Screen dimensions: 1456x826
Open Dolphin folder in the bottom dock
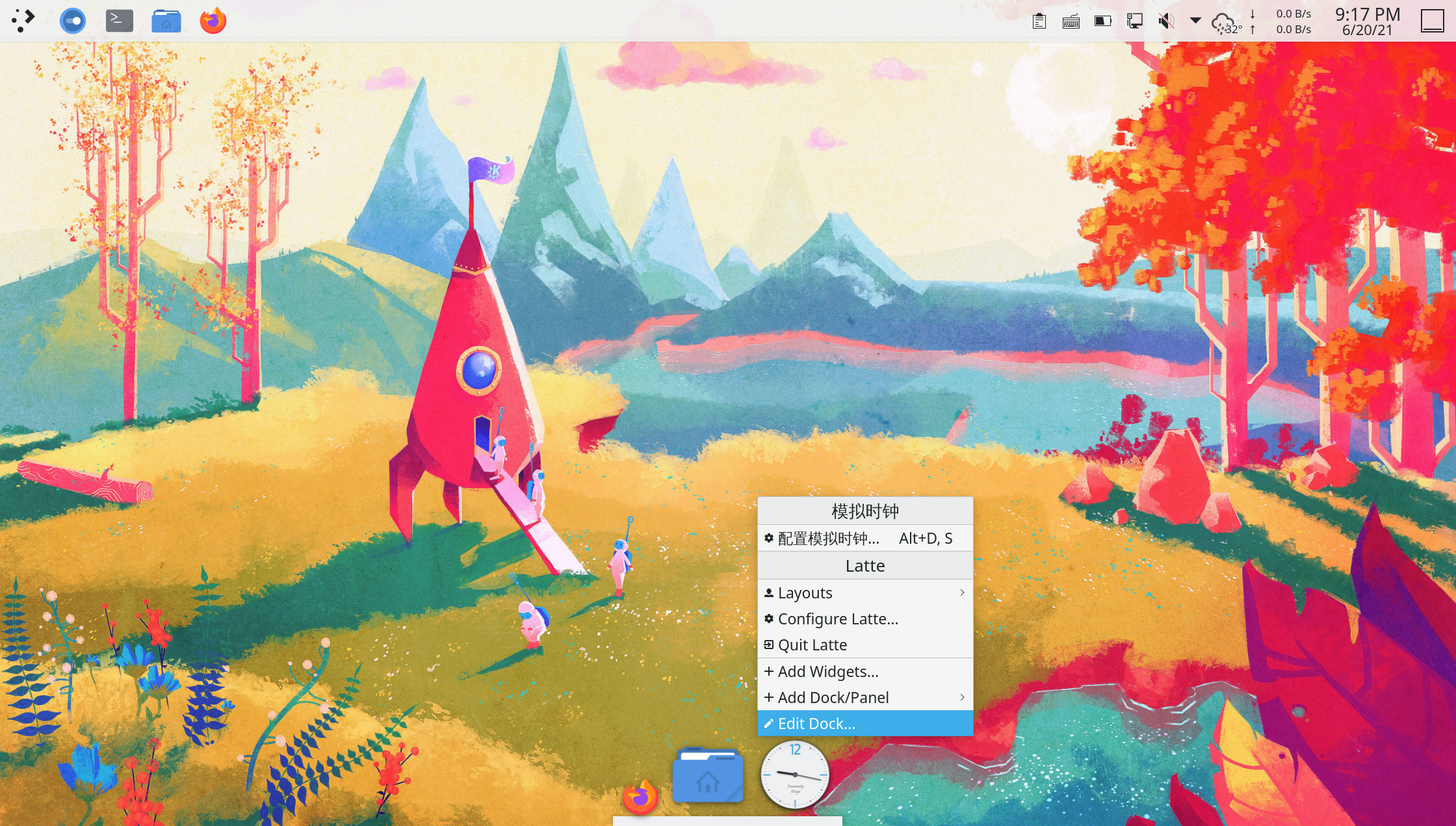point(708,775)
